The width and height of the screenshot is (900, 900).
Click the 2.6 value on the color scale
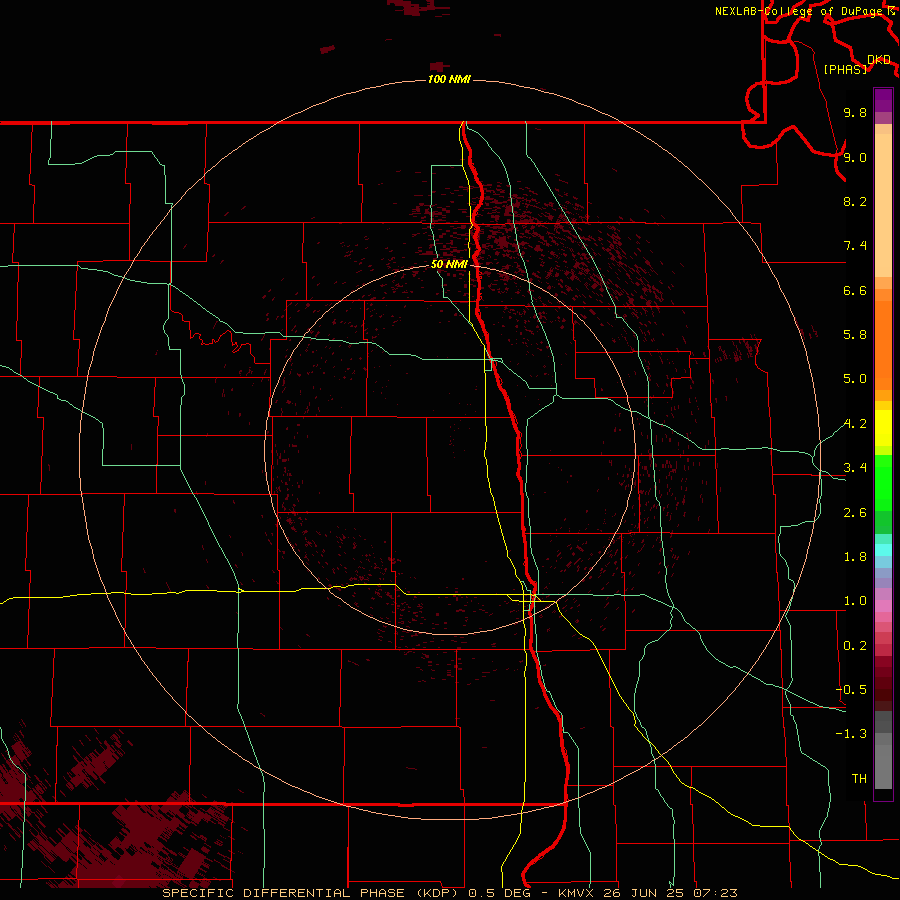(855, 513)
